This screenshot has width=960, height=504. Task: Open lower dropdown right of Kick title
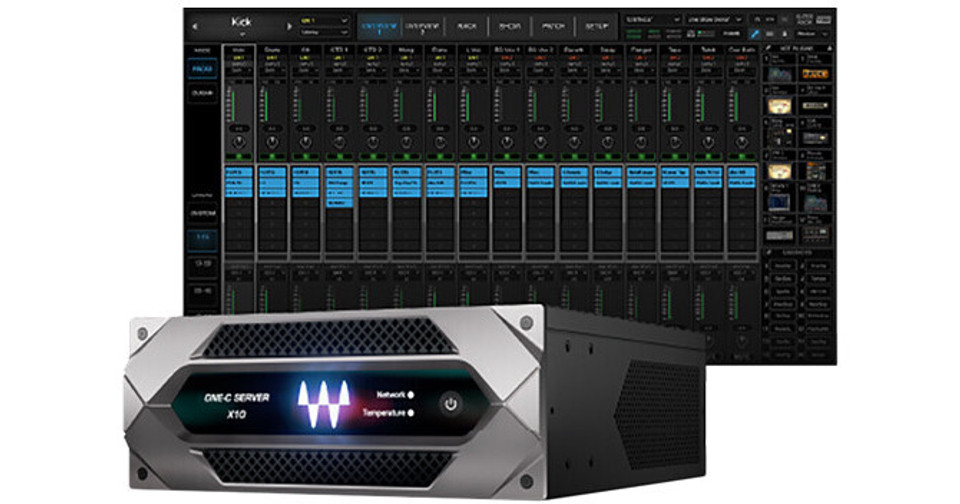tap(324, 32)
